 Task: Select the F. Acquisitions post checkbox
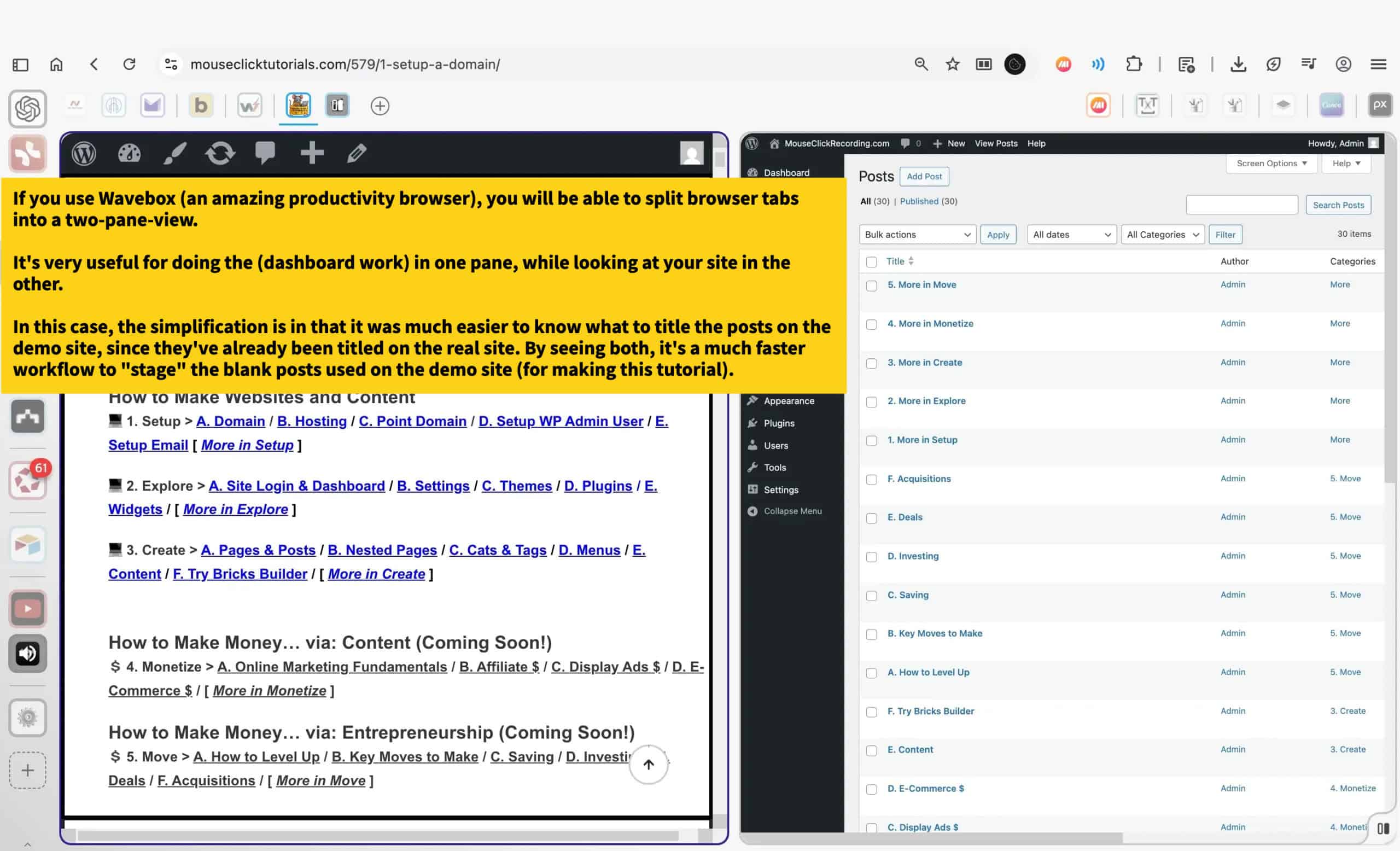[x=871, y=480]
